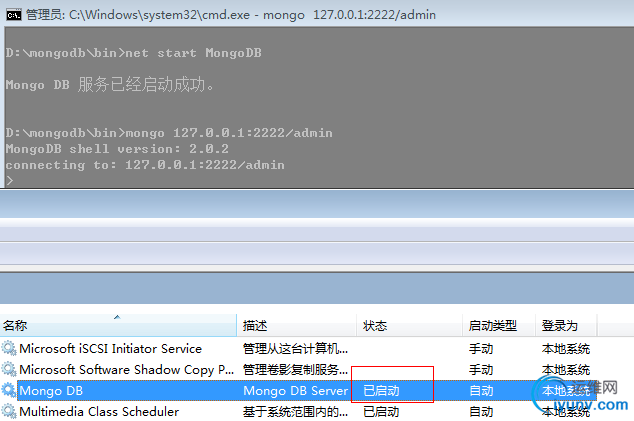634x421 pixels.
Task: Click the 'MongoDB shell version: 2.0.2' line
Action: pyautogui.click(x=117, y=149)
